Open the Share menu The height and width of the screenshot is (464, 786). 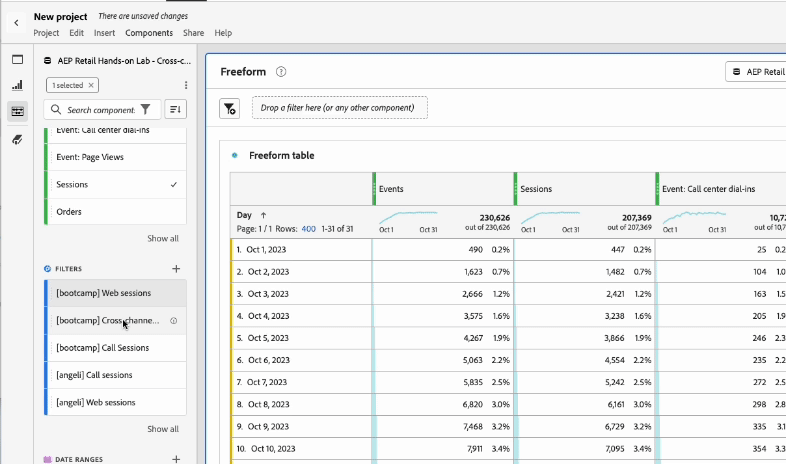(193, 33)
